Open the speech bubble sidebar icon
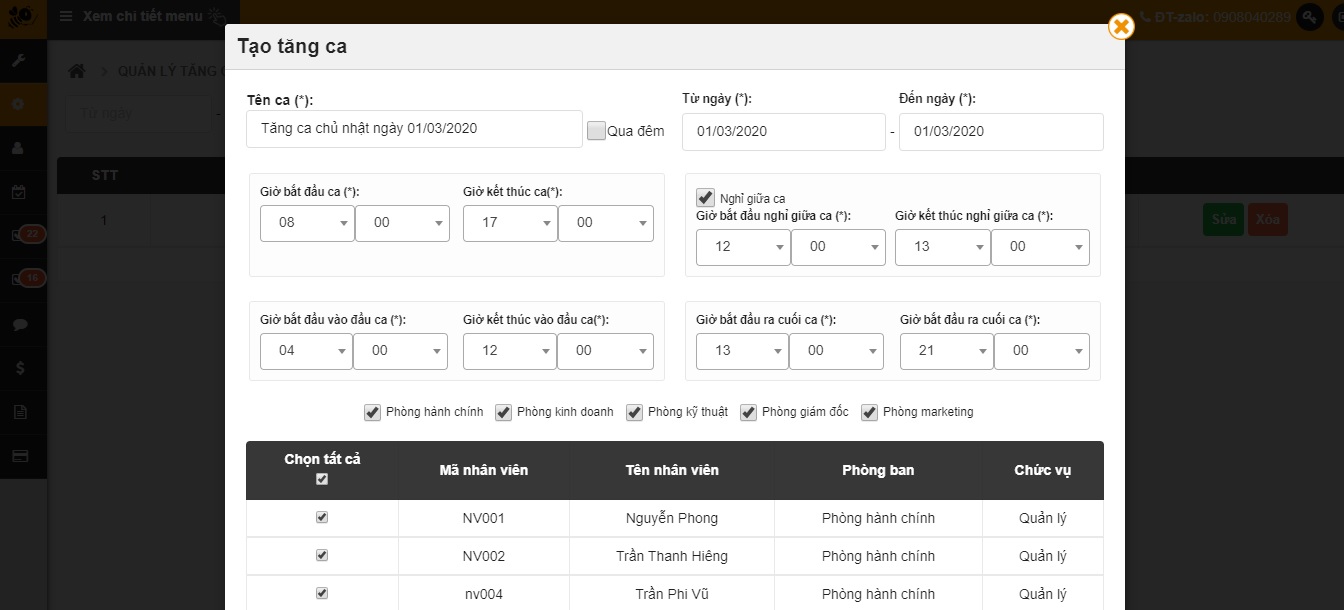Viewport: 1344px width, 610px height. [x=18, y=324]
